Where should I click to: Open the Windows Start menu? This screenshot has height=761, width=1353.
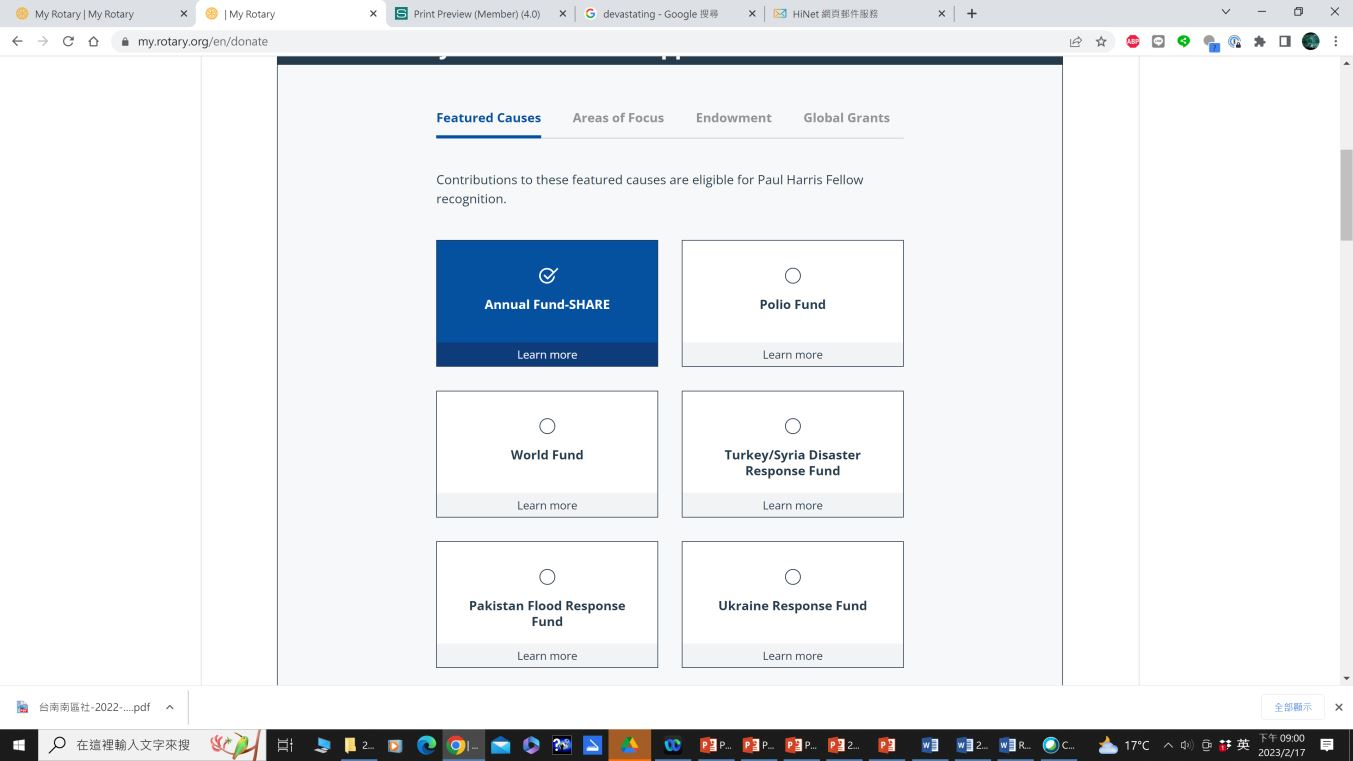[x=18, y=745]
